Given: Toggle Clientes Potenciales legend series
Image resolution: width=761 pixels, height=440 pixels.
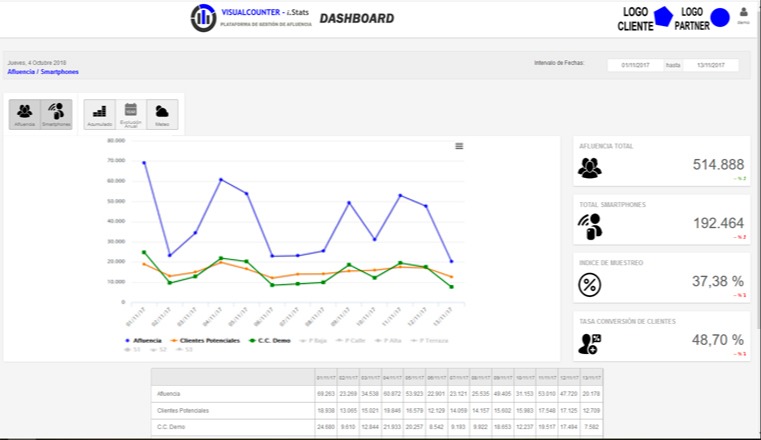Looking at the screenshot, I should point(205,341).
